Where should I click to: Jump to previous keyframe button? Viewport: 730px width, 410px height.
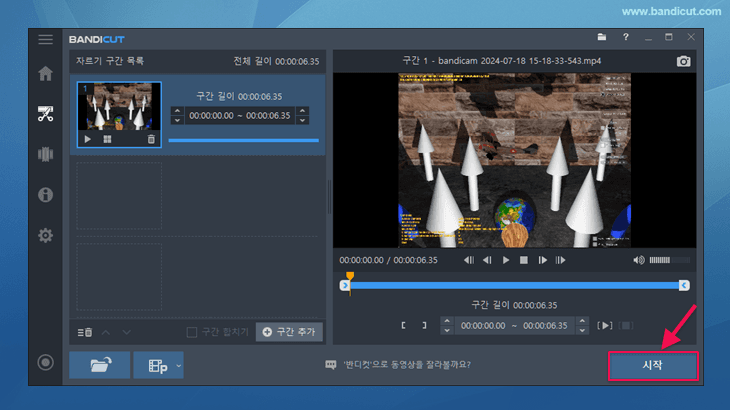click(469, 260)
